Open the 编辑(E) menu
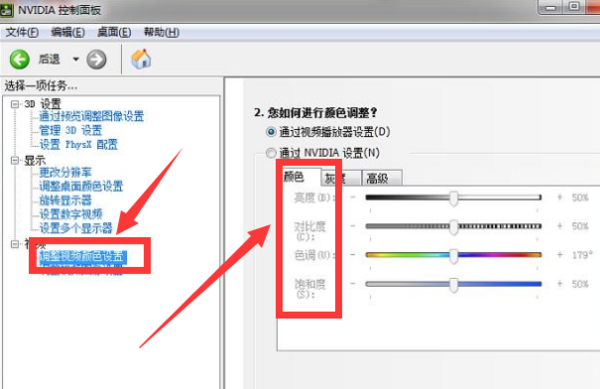 click(68, 33)
